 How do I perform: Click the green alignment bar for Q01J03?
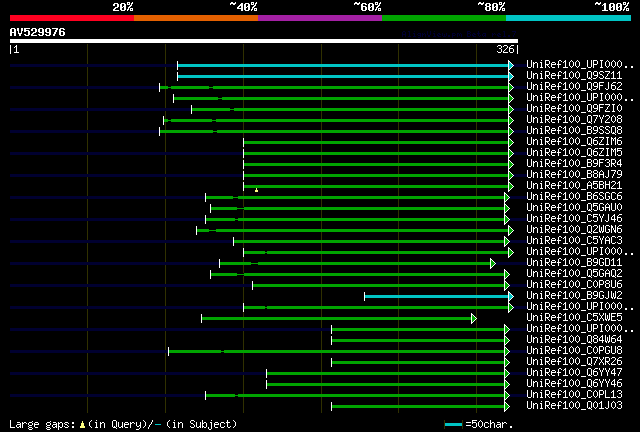tap(418, 407)
